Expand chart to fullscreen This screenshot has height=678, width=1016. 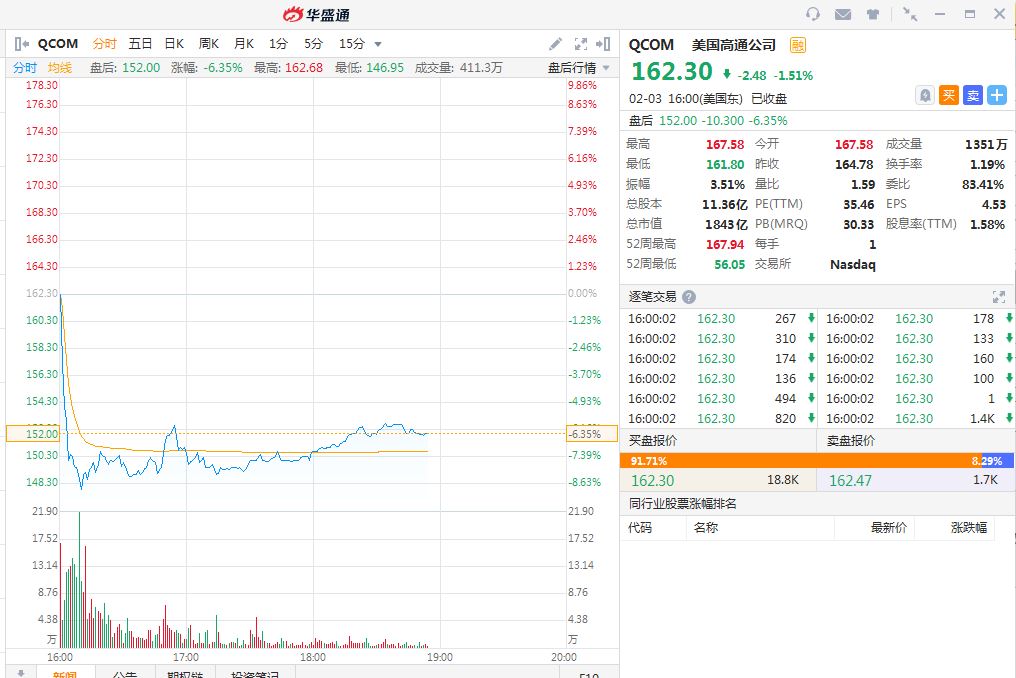pyautogui.click(x=581, y=43)
